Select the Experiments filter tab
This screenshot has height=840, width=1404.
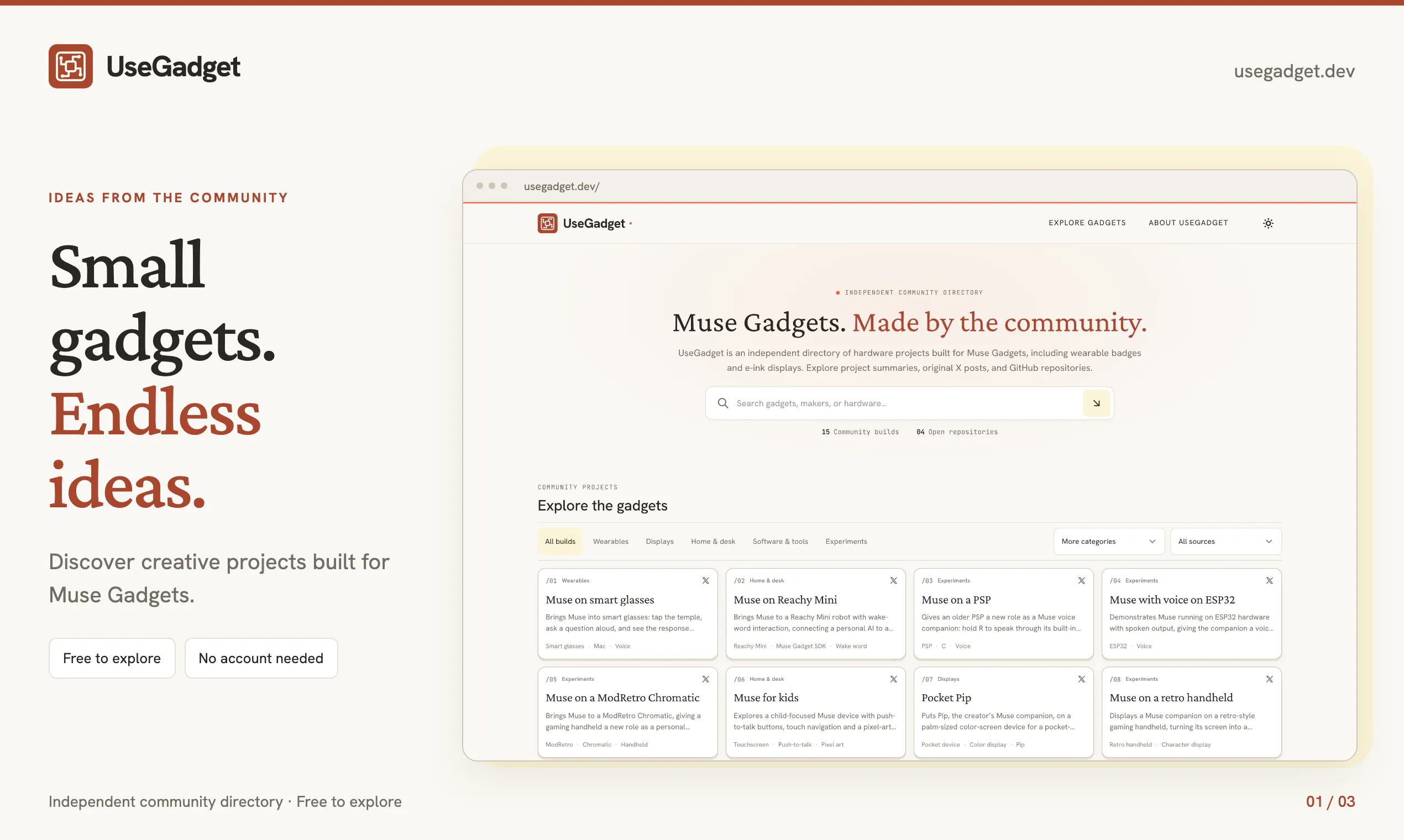pyautogui.click(x=846, y=542)
